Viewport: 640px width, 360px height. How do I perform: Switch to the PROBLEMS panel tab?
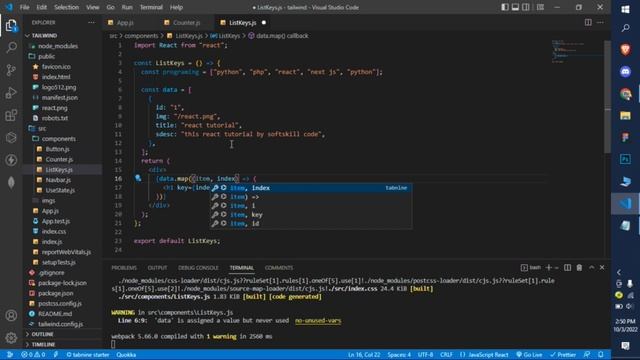[x=124, y=268]
